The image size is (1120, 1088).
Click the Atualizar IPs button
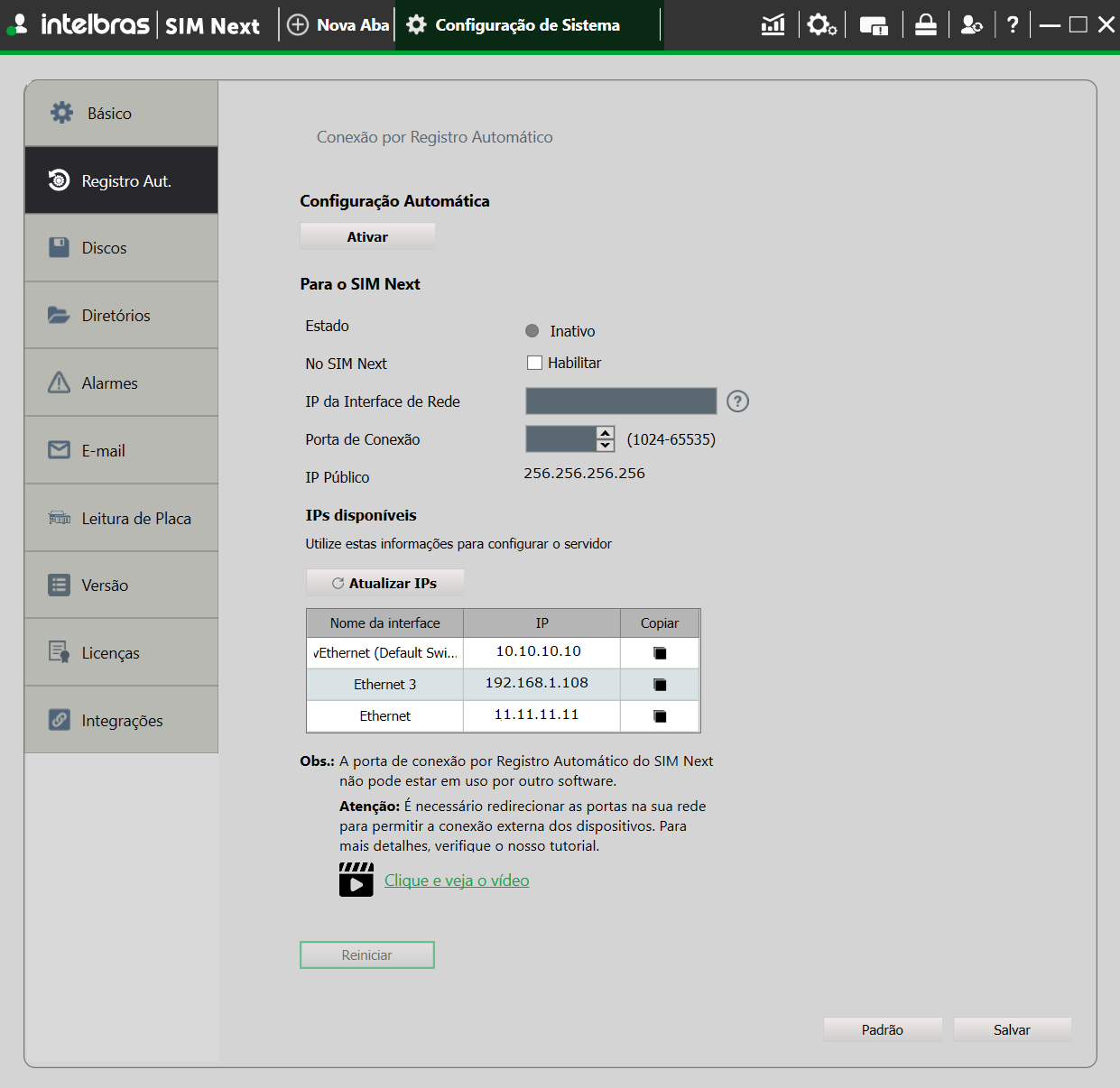click(x=384, y=583)
